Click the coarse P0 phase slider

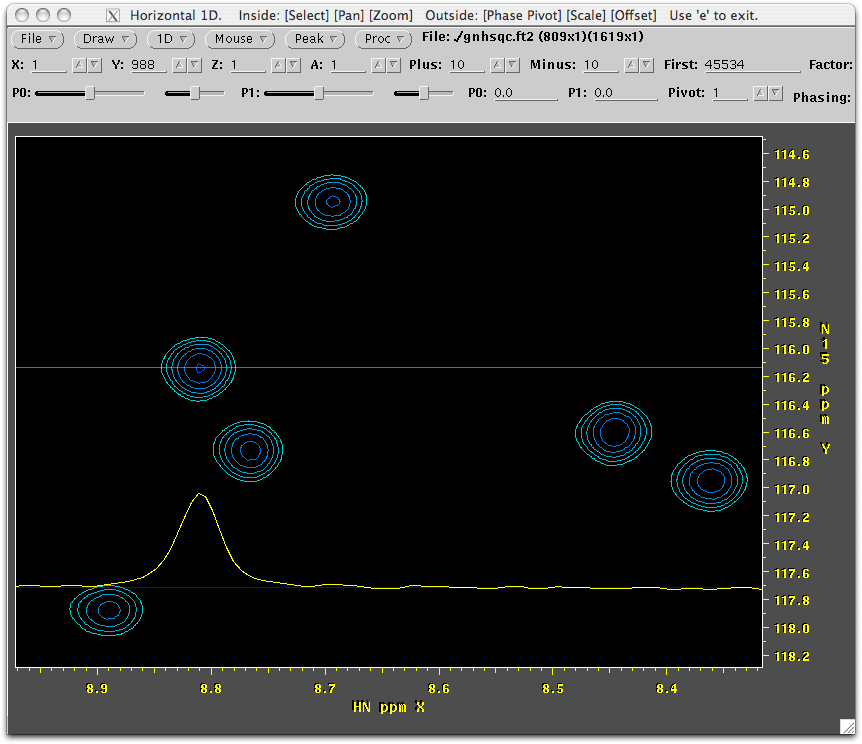click(90, 93)
